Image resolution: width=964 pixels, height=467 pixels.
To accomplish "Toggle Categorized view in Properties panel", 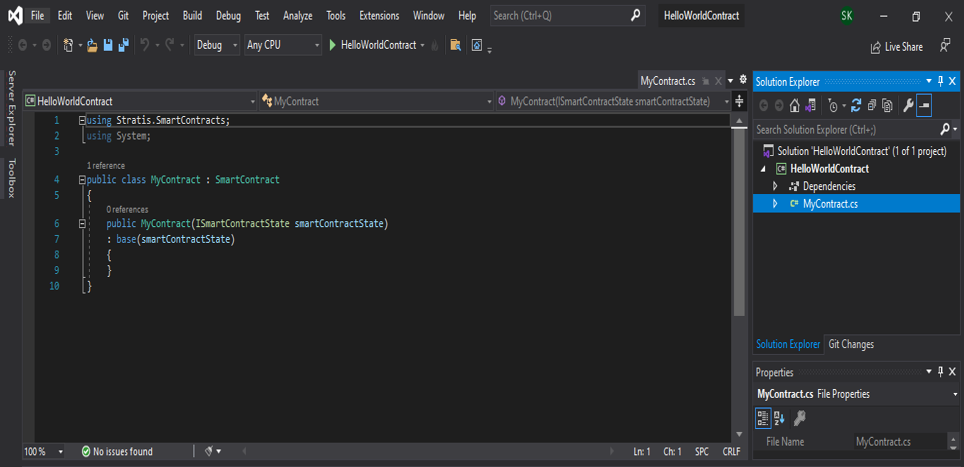I will (x=763, y=418).
